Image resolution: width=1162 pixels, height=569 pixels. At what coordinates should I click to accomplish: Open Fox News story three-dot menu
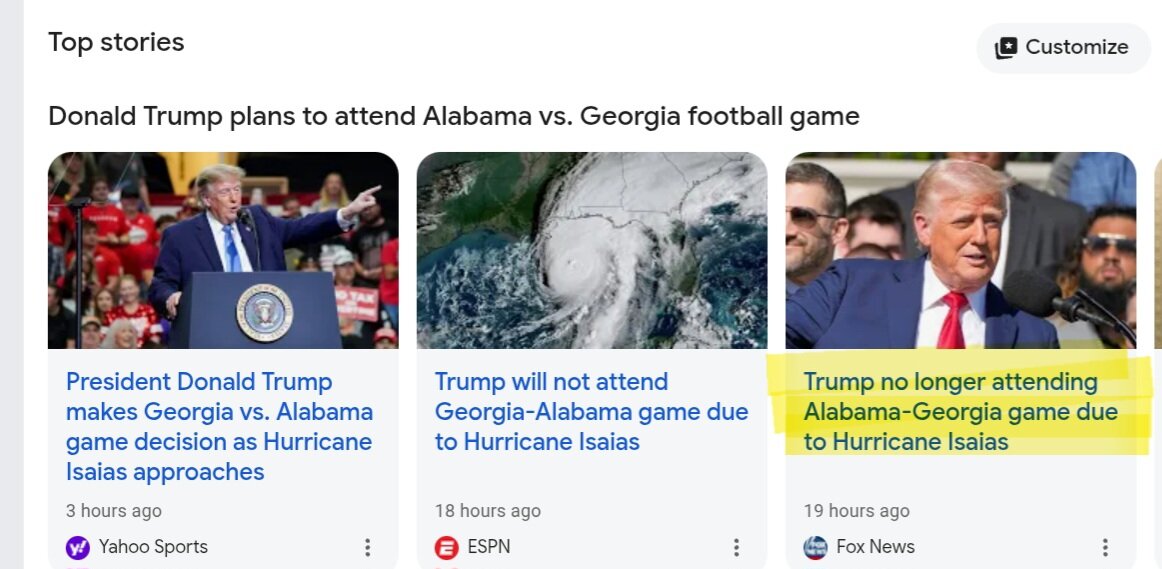(x=1105, y=548)
